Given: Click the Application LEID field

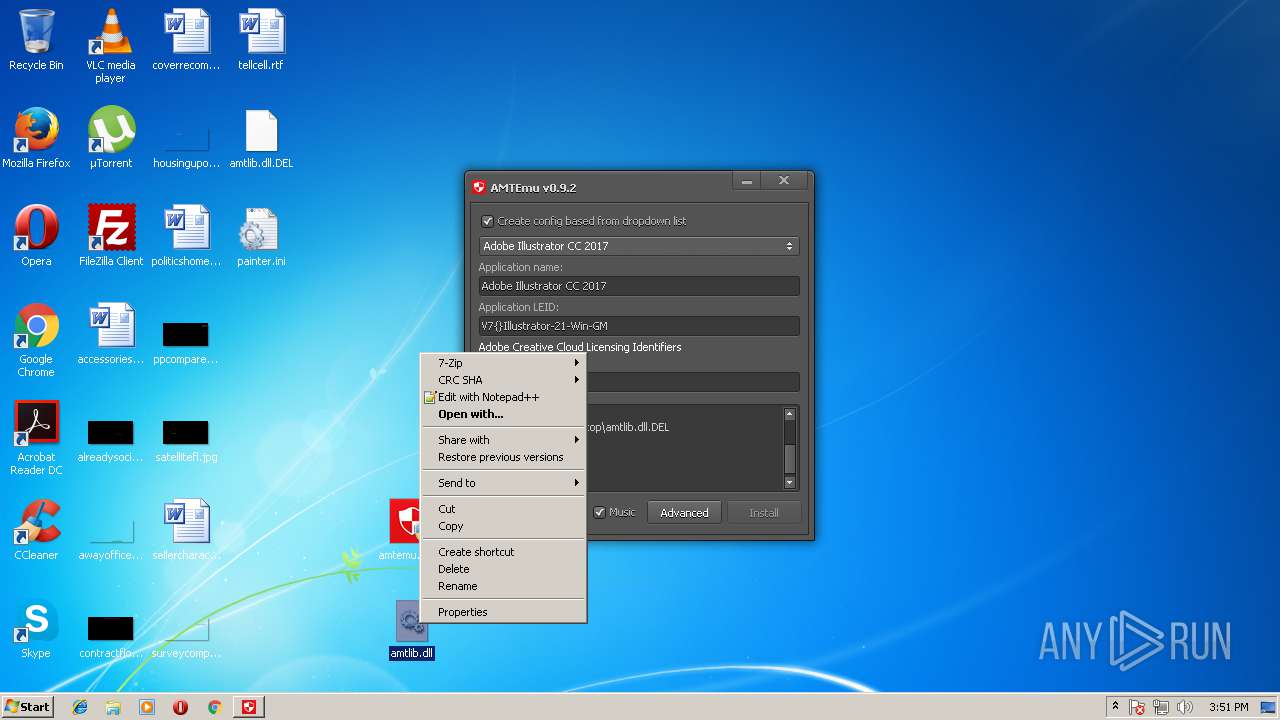Looking at the screenshot, I should tap(639, 326).
